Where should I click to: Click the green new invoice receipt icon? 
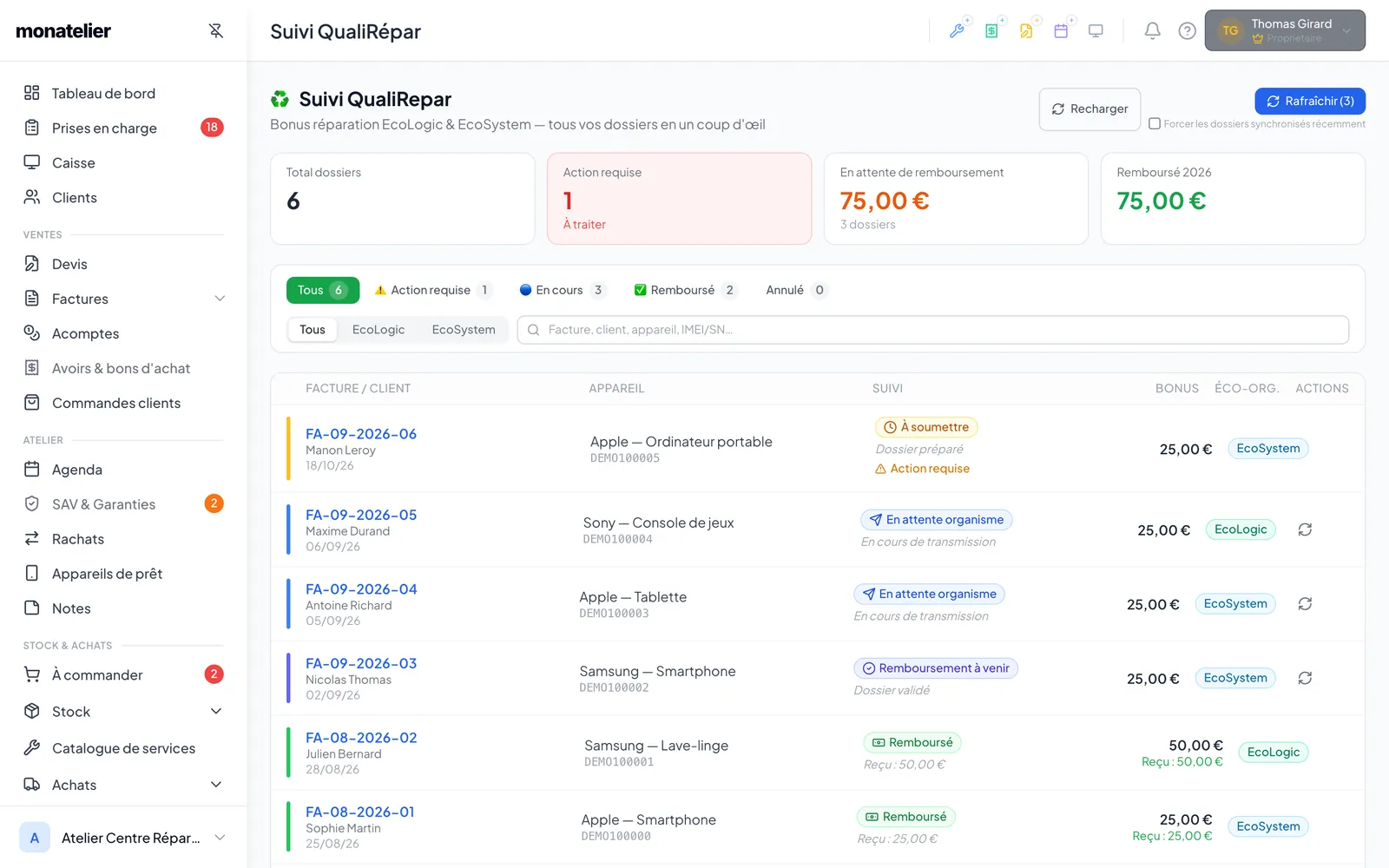point(991,31)
